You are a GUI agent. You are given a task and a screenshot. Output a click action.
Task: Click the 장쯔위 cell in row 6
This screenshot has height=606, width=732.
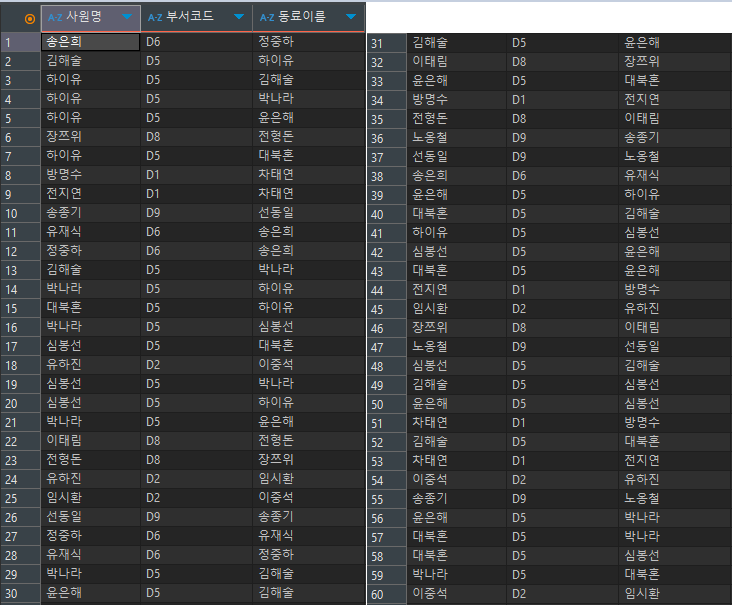[x=91, y=137]
